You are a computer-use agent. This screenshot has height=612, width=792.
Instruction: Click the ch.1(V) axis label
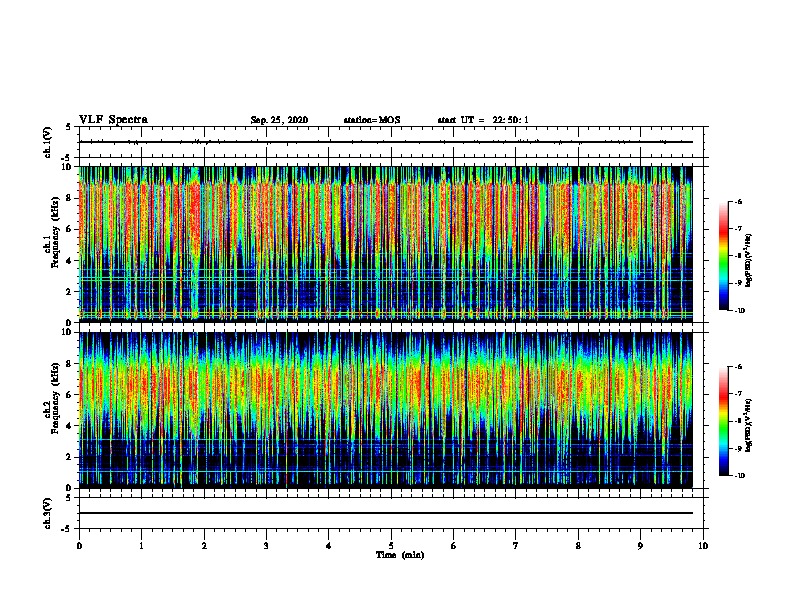tap(48, 142)
